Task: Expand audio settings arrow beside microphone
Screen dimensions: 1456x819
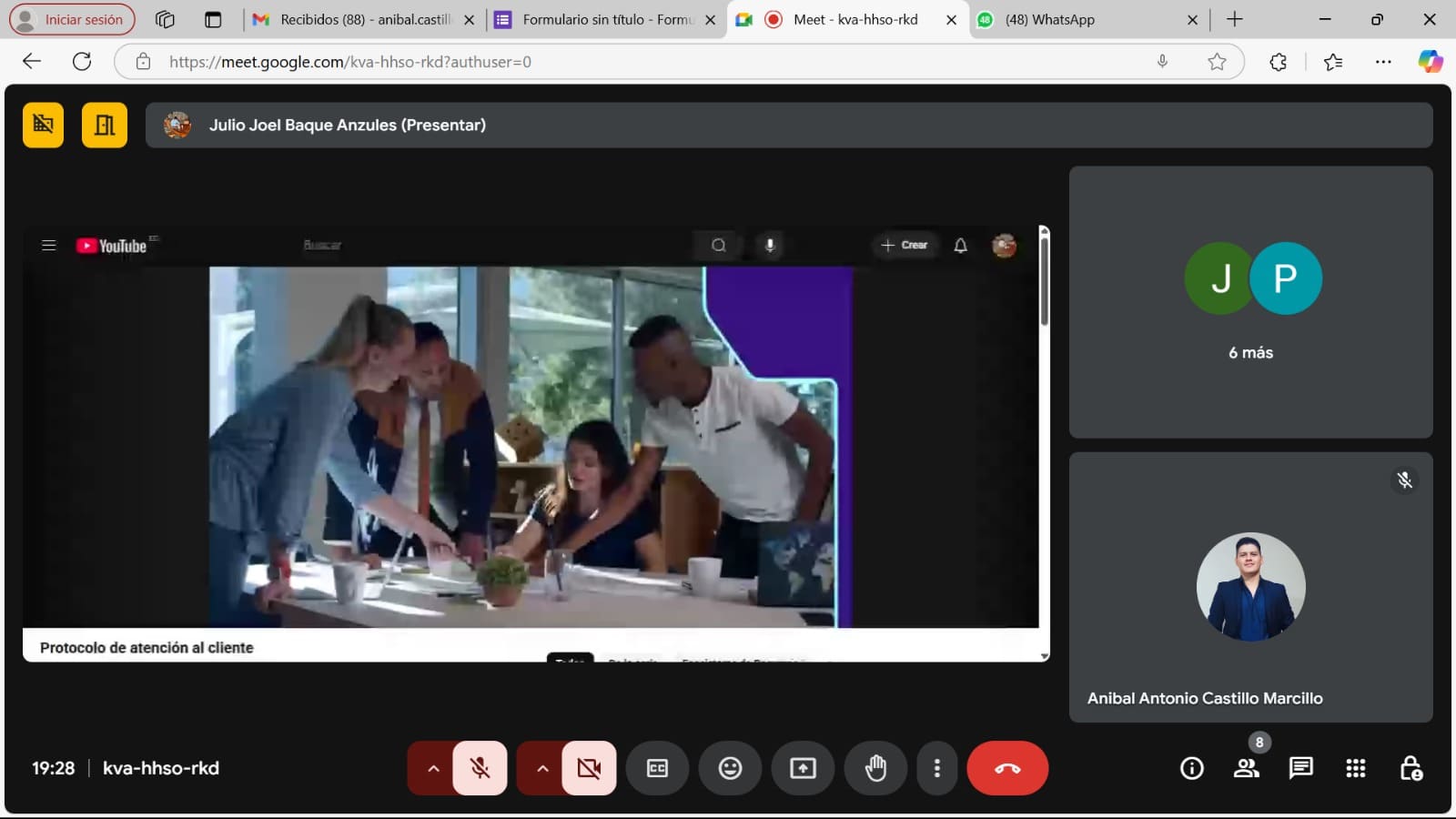Action: [433, 768]
